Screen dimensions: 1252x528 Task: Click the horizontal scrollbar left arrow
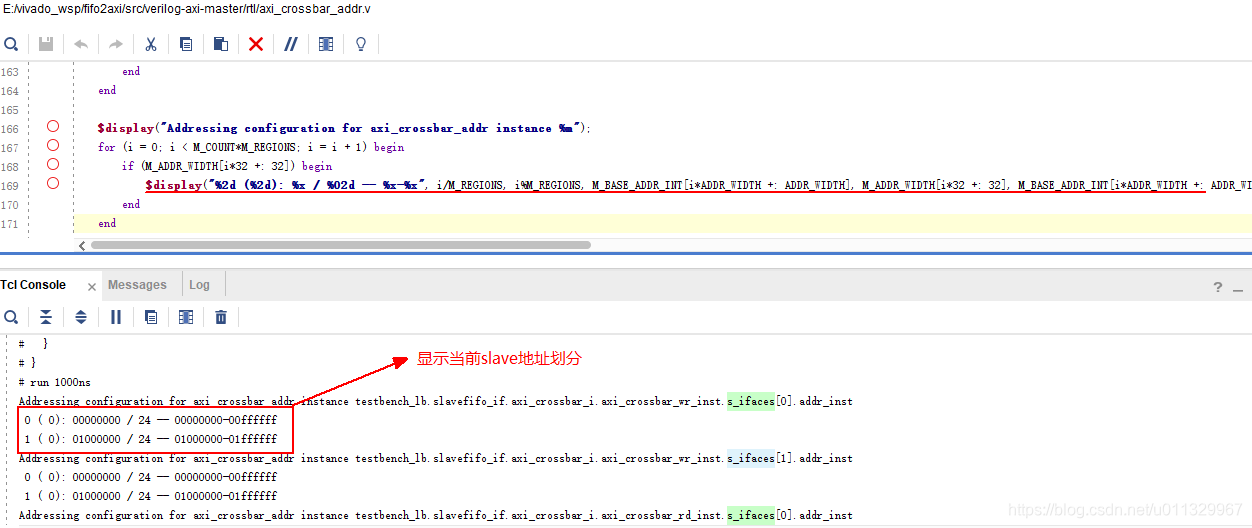coord(82,245)
